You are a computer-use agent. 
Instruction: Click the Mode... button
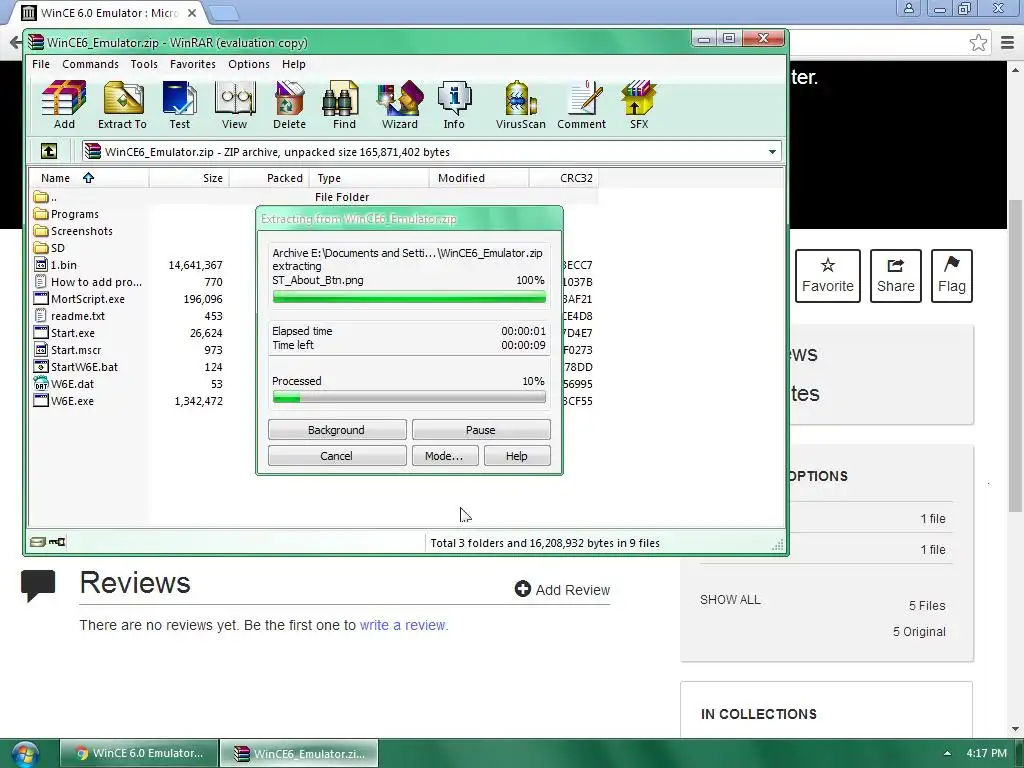(x=445, y=456)
